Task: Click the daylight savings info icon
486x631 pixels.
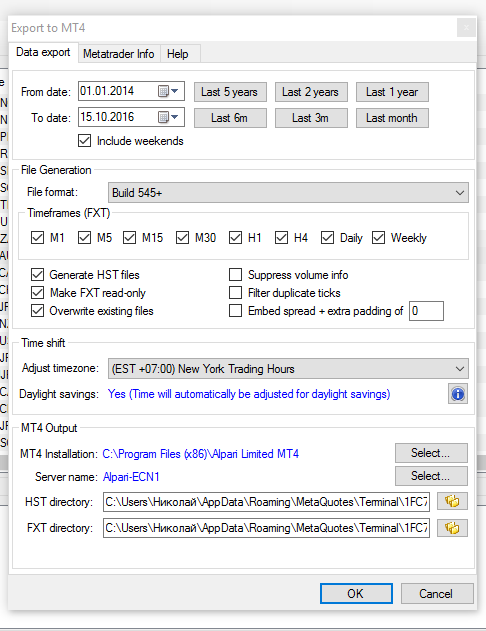Action: click(458, 394)
